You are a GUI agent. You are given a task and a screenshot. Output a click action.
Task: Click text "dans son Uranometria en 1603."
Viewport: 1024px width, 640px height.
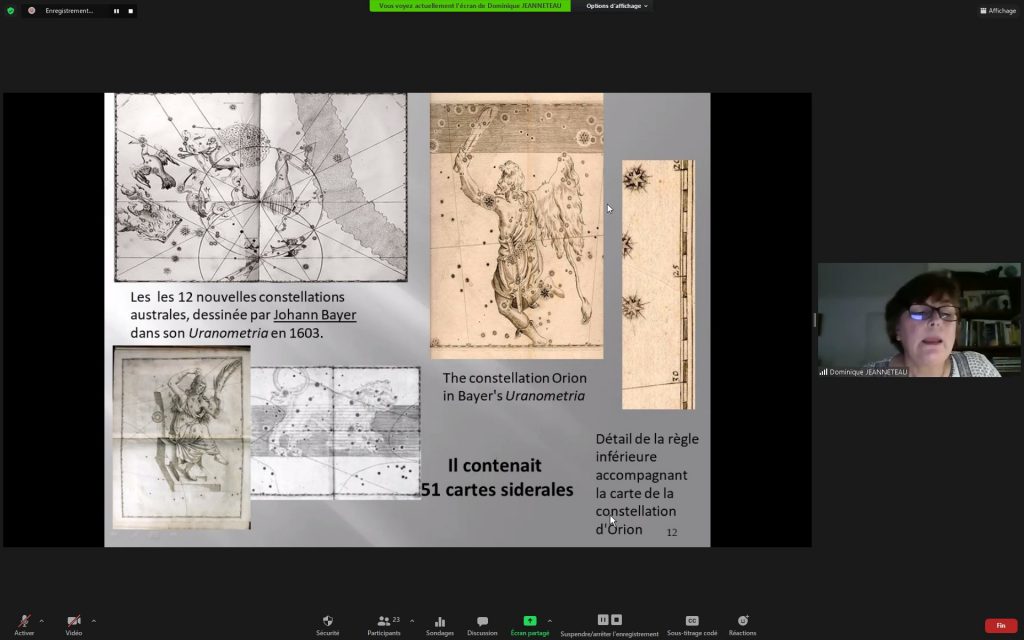[x=227, y=333]
